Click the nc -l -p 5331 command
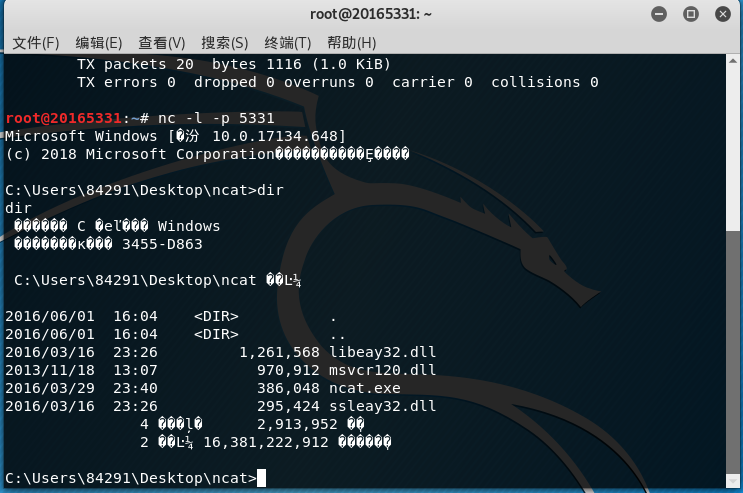743x493 pixels. point(216,118)
